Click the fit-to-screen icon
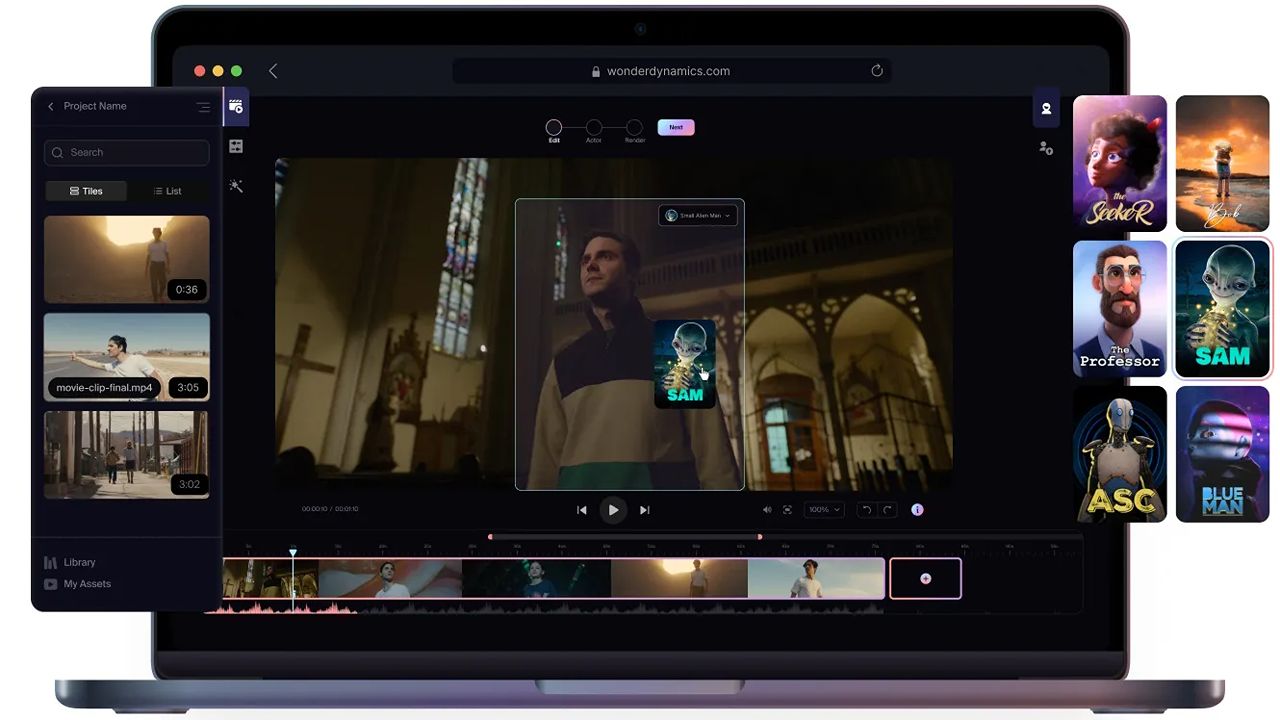This screenshot has width=1280, height=720. [x=787, y=510]
